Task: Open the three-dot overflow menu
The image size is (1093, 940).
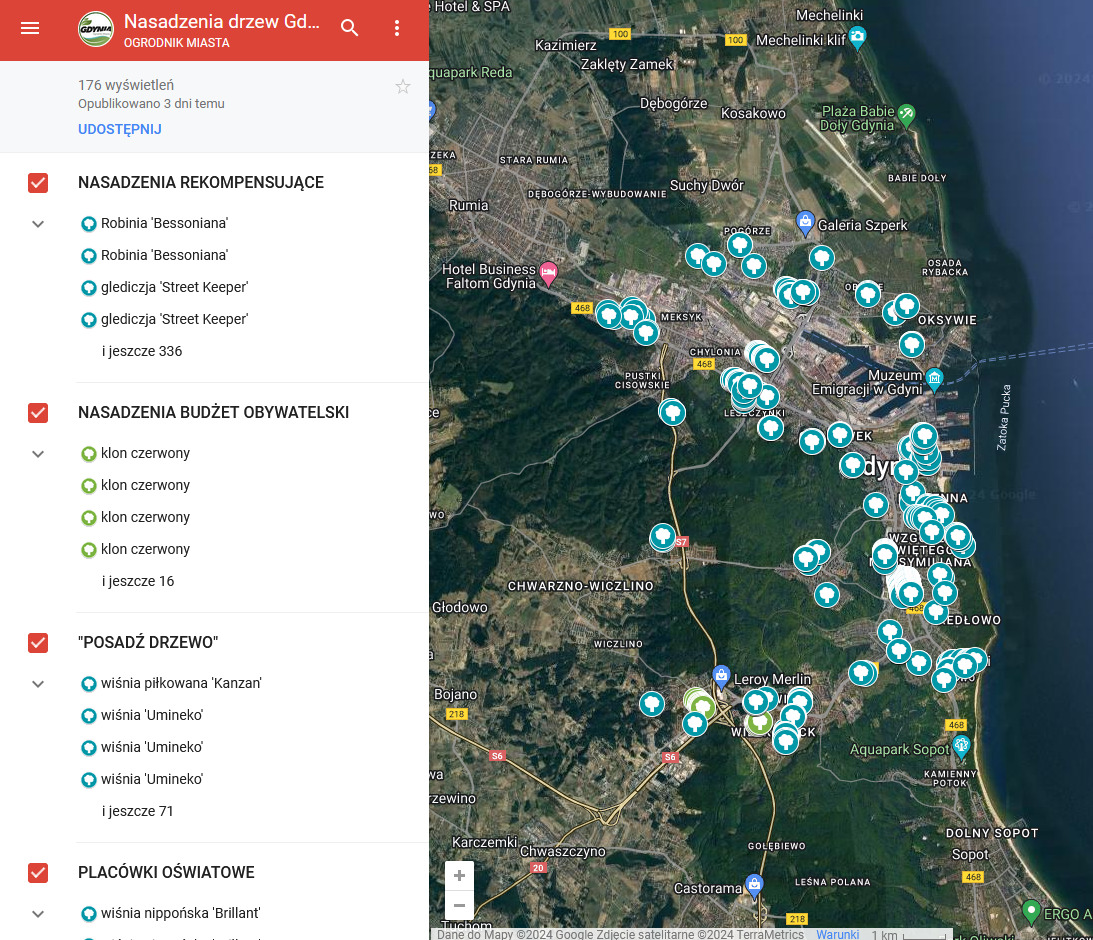Action: click(x=397, y=29)
